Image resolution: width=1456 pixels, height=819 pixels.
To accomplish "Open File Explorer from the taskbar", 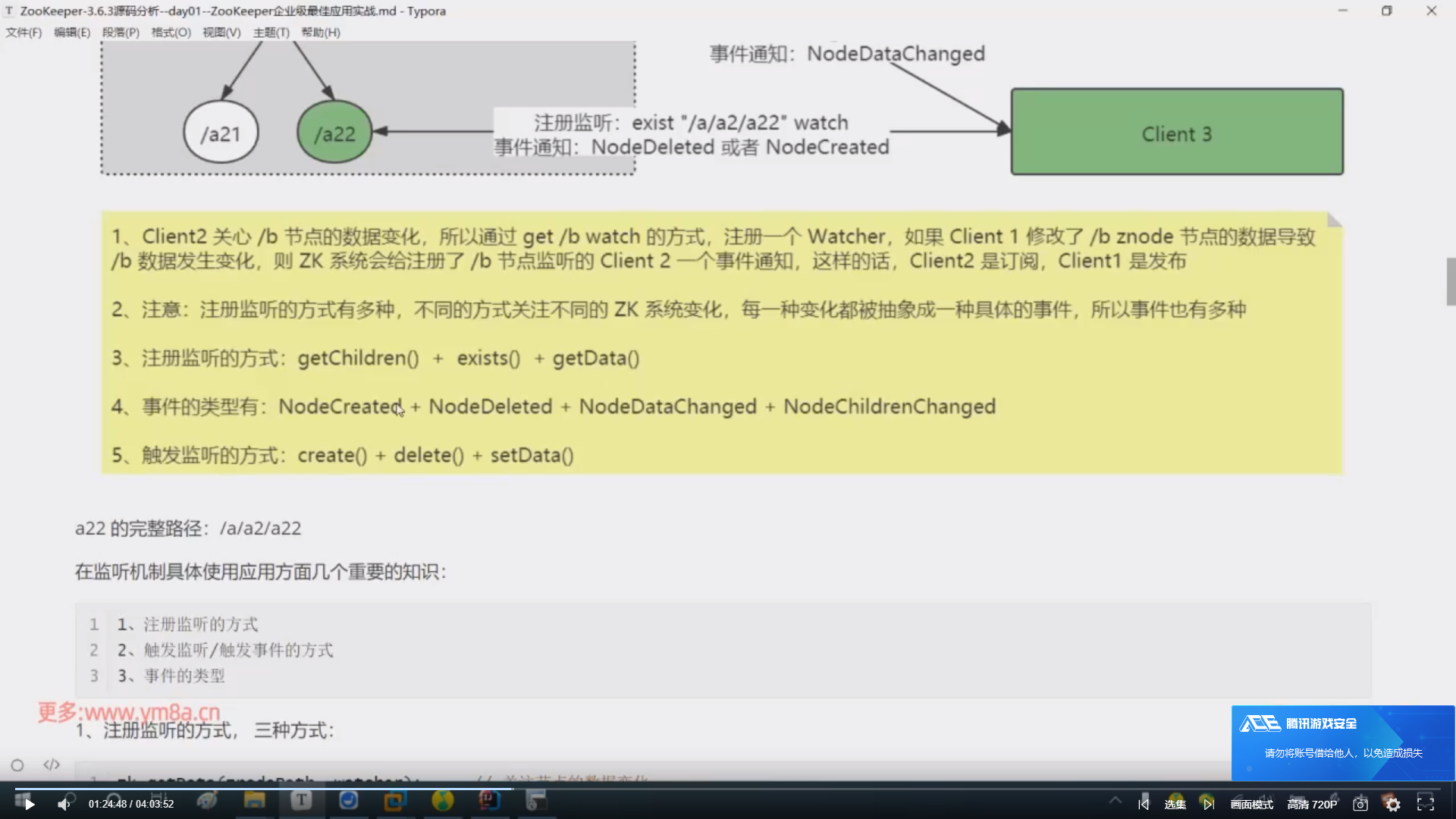I will pyautogui.click(x=254, y=801).
